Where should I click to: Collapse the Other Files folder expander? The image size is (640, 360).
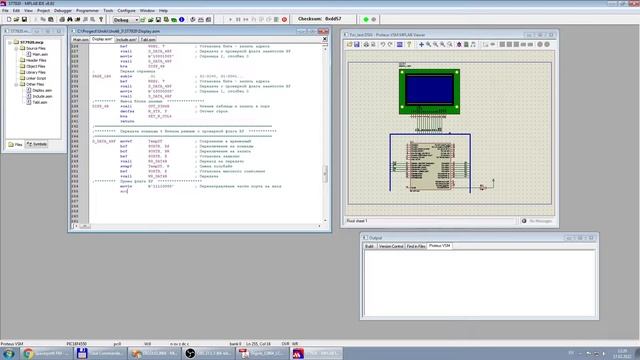click(x=16, y=84)
